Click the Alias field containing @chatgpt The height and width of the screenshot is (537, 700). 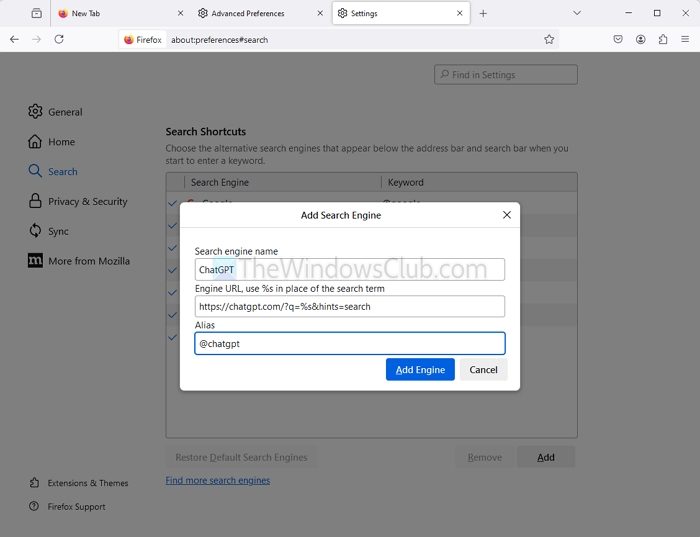350,343
